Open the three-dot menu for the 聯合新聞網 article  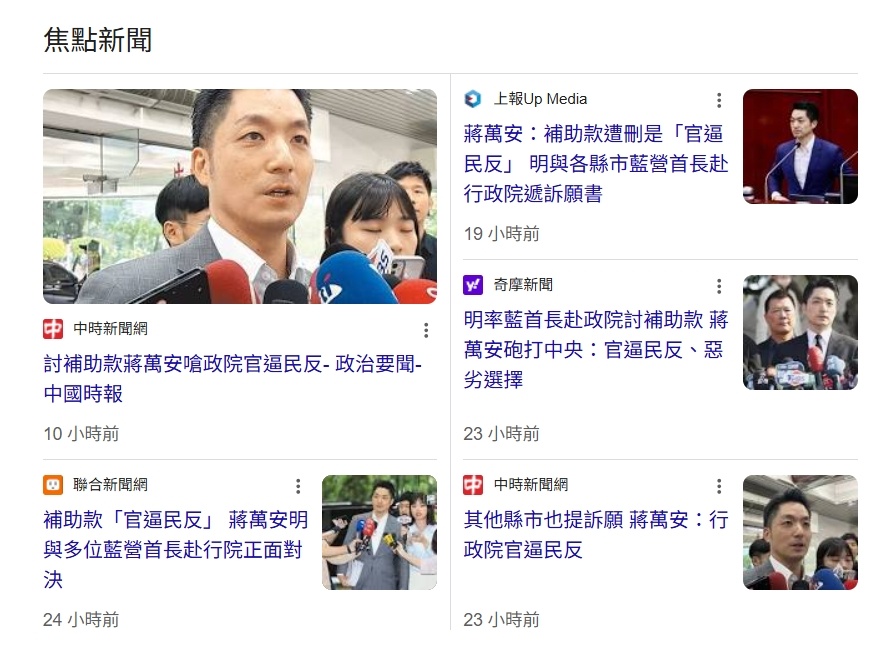point(298,486)
